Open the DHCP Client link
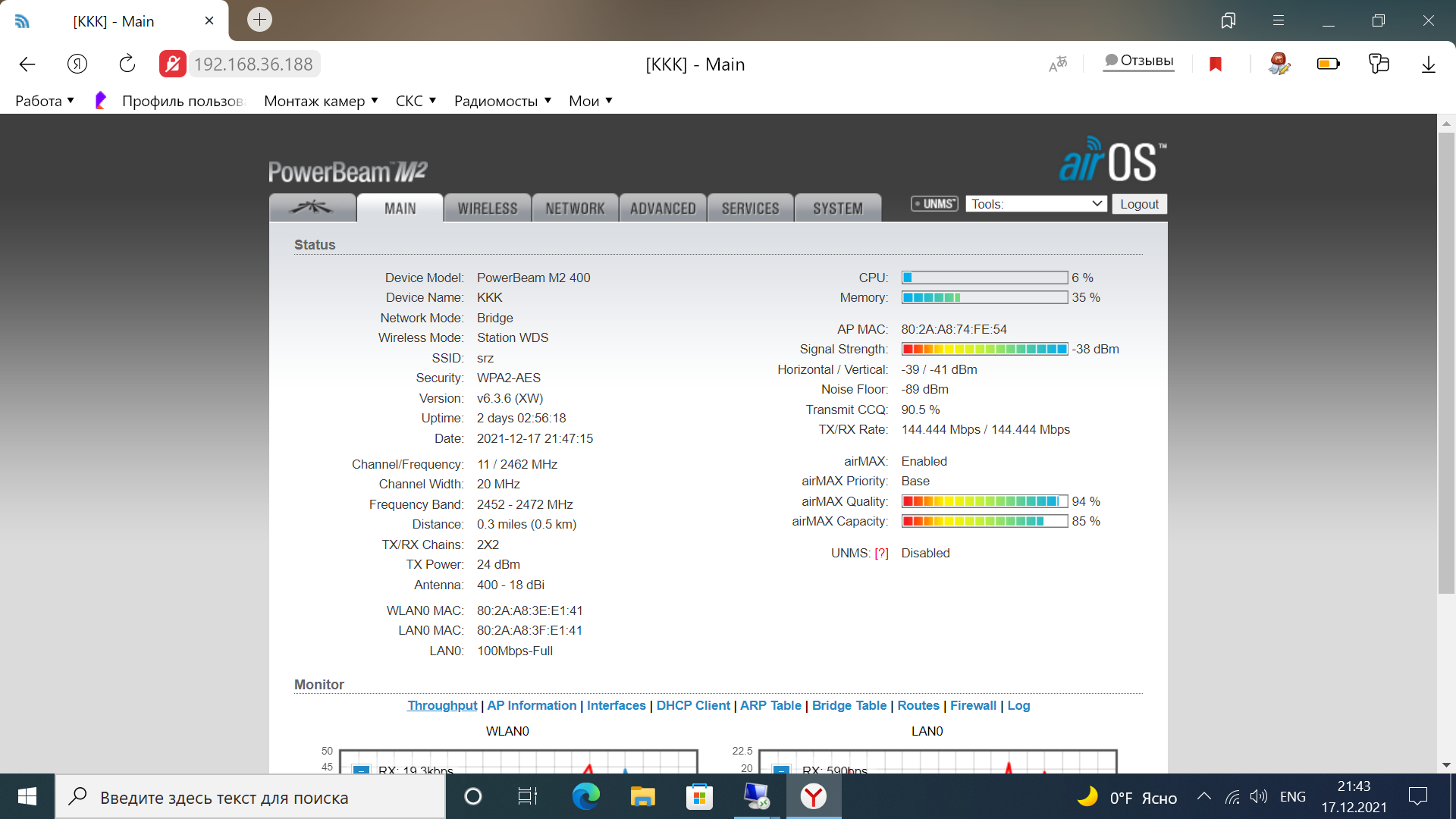1456x819 pixels. click(x=693, y=705)
